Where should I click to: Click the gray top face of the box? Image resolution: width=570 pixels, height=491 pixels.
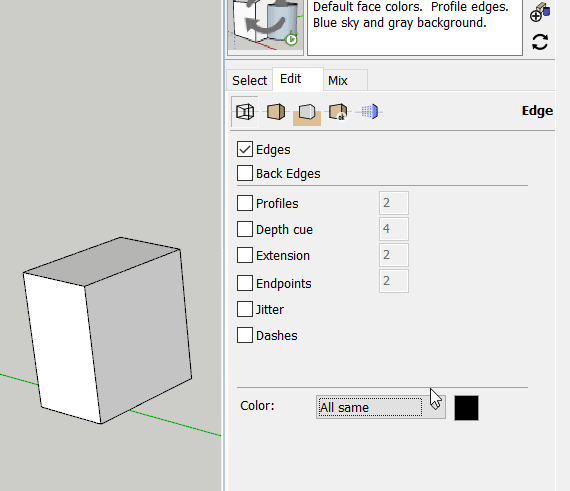[102, 262]
